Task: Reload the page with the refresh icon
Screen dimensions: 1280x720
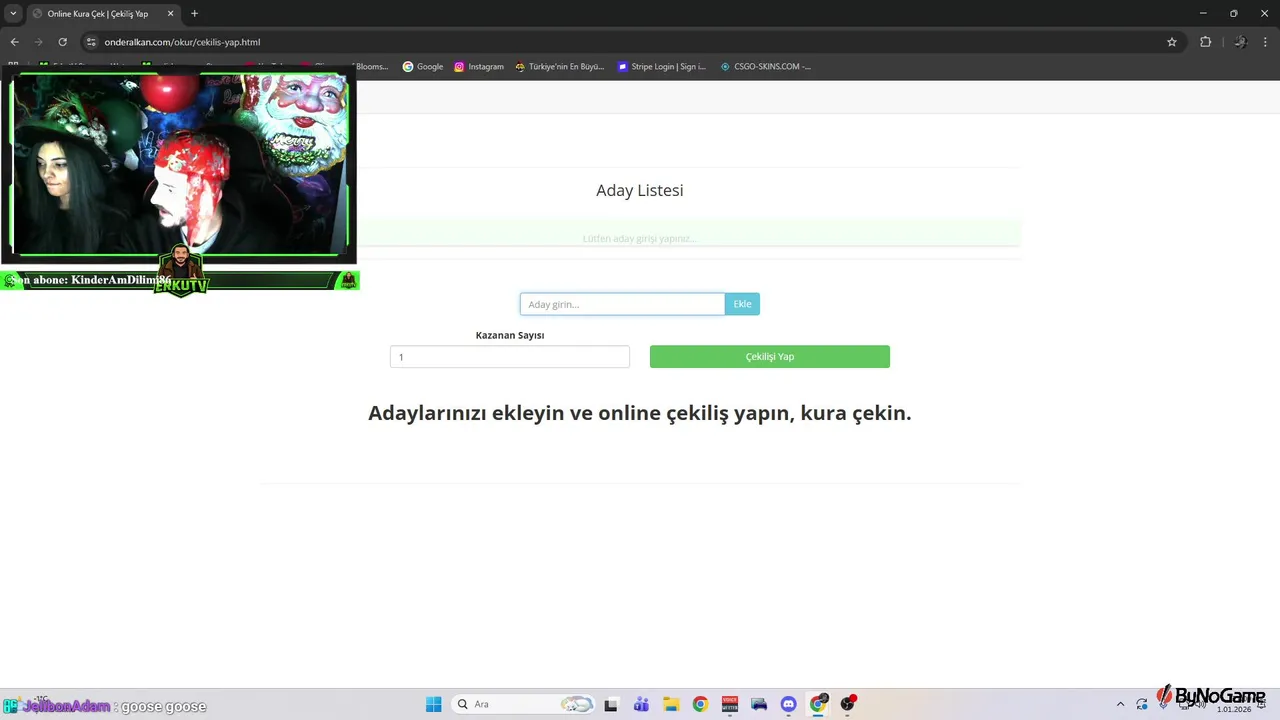Action: (62, 42)
